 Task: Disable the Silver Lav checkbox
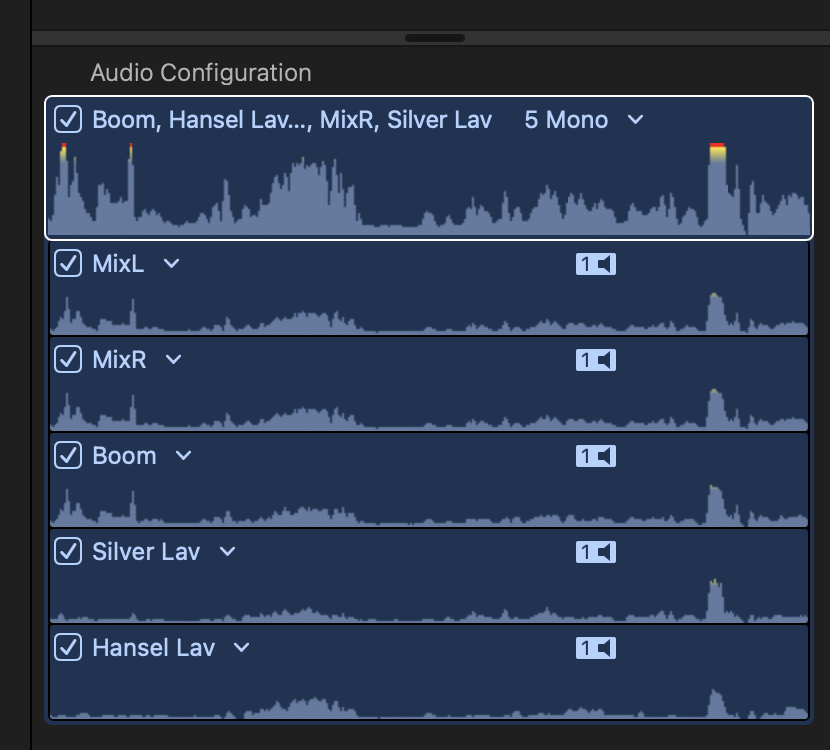coord(68,552)
